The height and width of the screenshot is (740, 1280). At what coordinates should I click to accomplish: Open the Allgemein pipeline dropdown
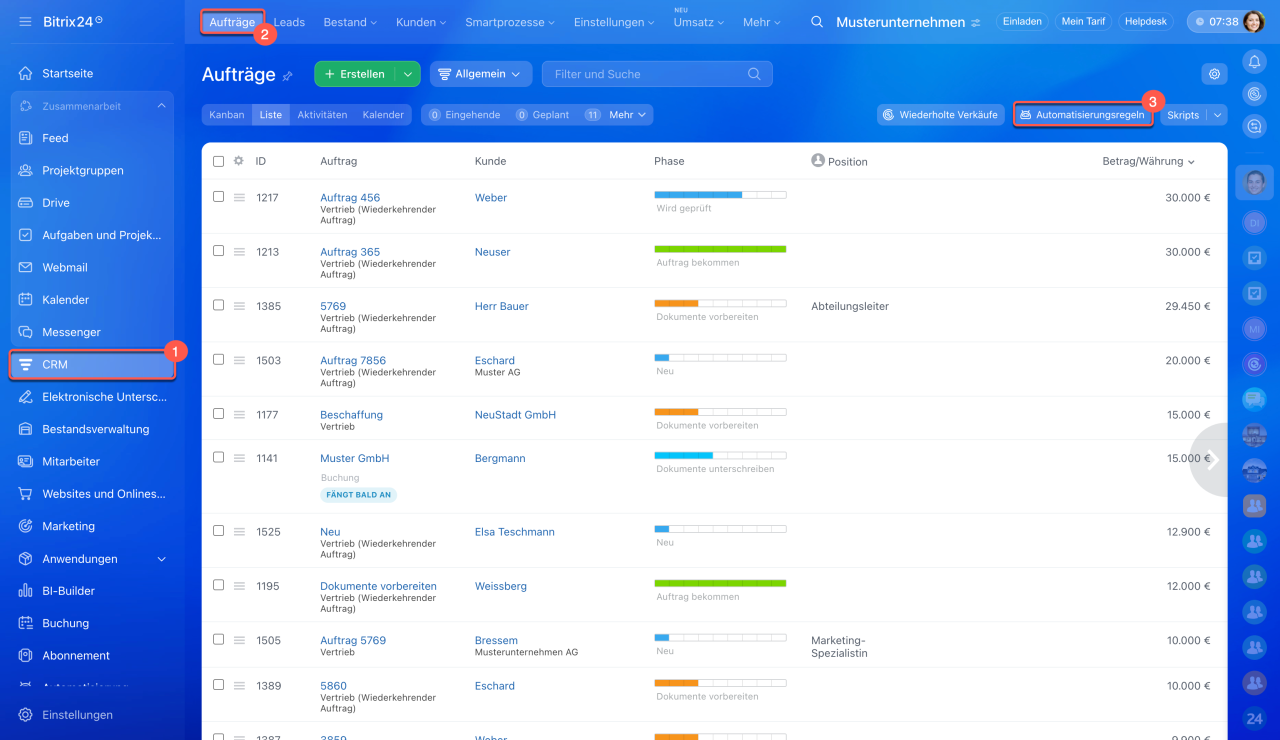(479, 74)
